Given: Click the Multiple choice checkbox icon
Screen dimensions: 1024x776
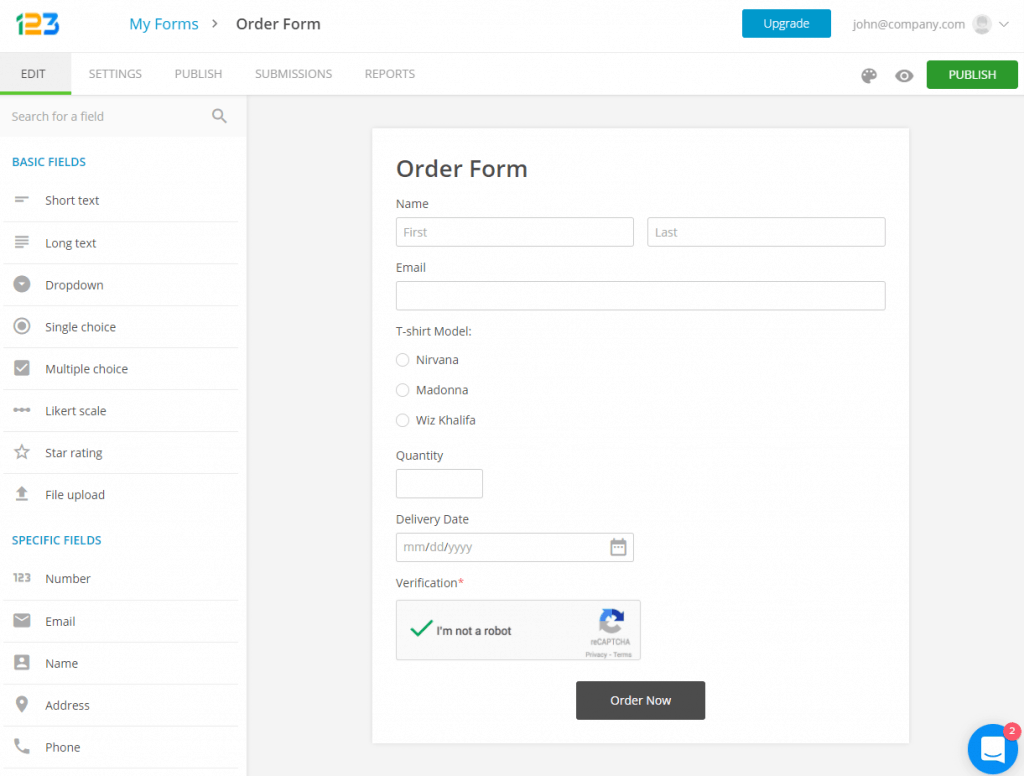Looking at the screenshot, I should pyautogui.click(x=22, y=368).
